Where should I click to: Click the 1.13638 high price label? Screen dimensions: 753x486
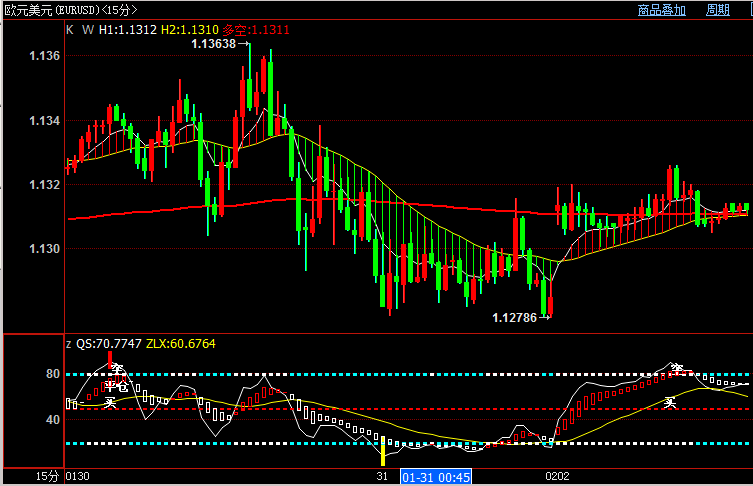click(213, 44)
